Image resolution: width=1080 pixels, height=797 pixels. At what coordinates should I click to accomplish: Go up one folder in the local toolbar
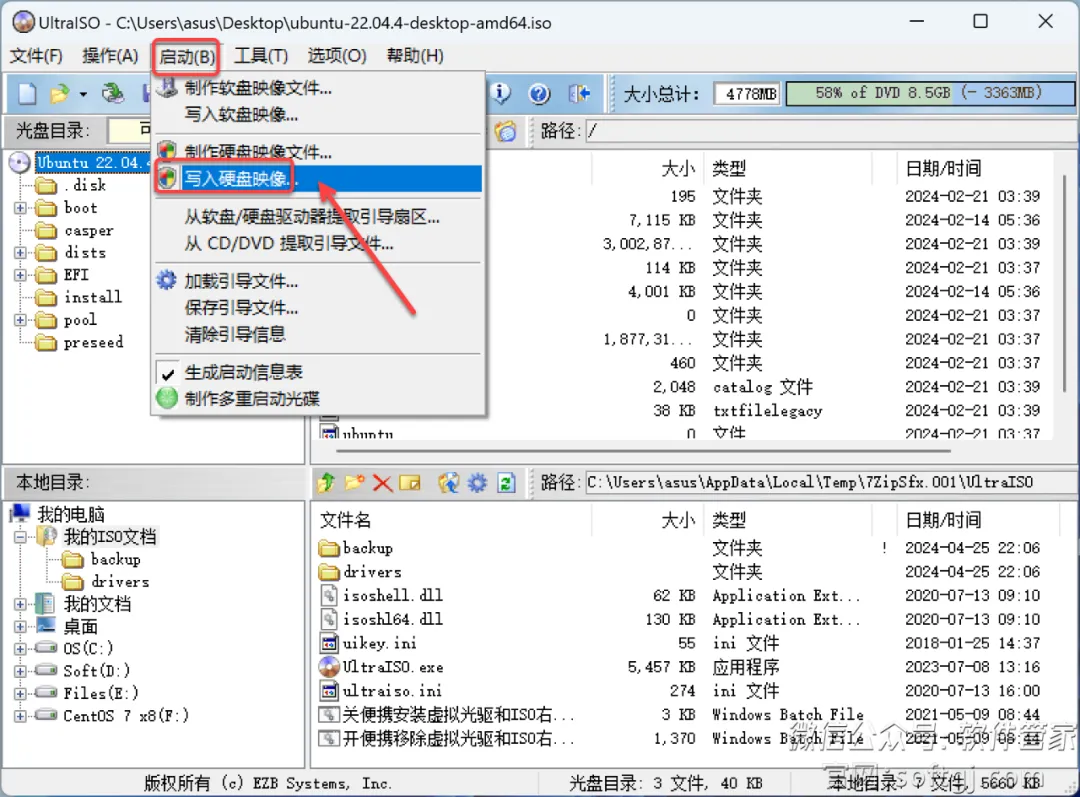coord(326,483)
